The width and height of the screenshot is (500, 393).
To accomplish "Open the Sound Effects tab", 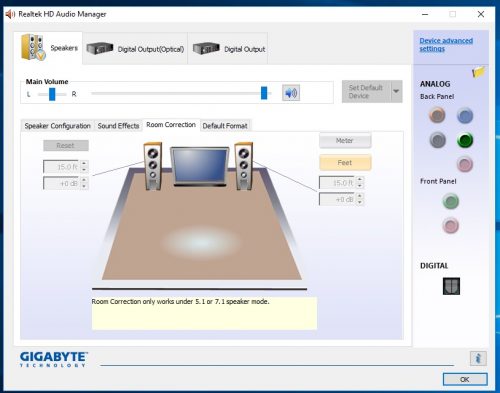I will click(118, 126).
